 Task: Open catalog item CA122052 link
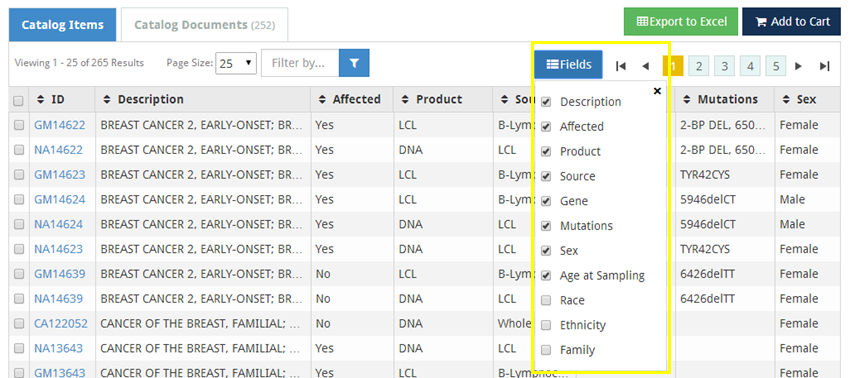pyautogui.click(x=61, y=324)
